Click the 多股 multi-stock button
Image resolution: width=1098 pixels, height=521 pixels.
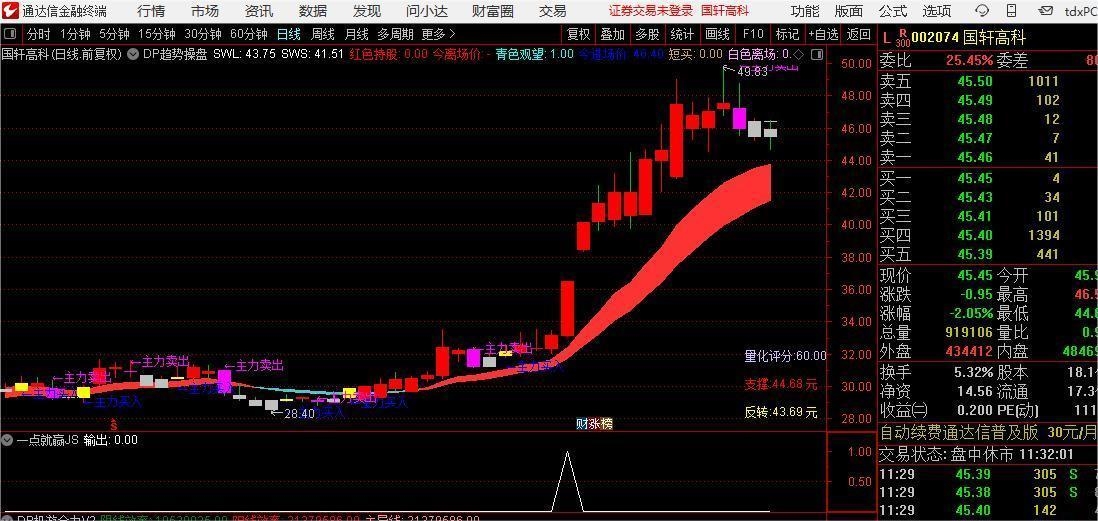pos(647,34)
